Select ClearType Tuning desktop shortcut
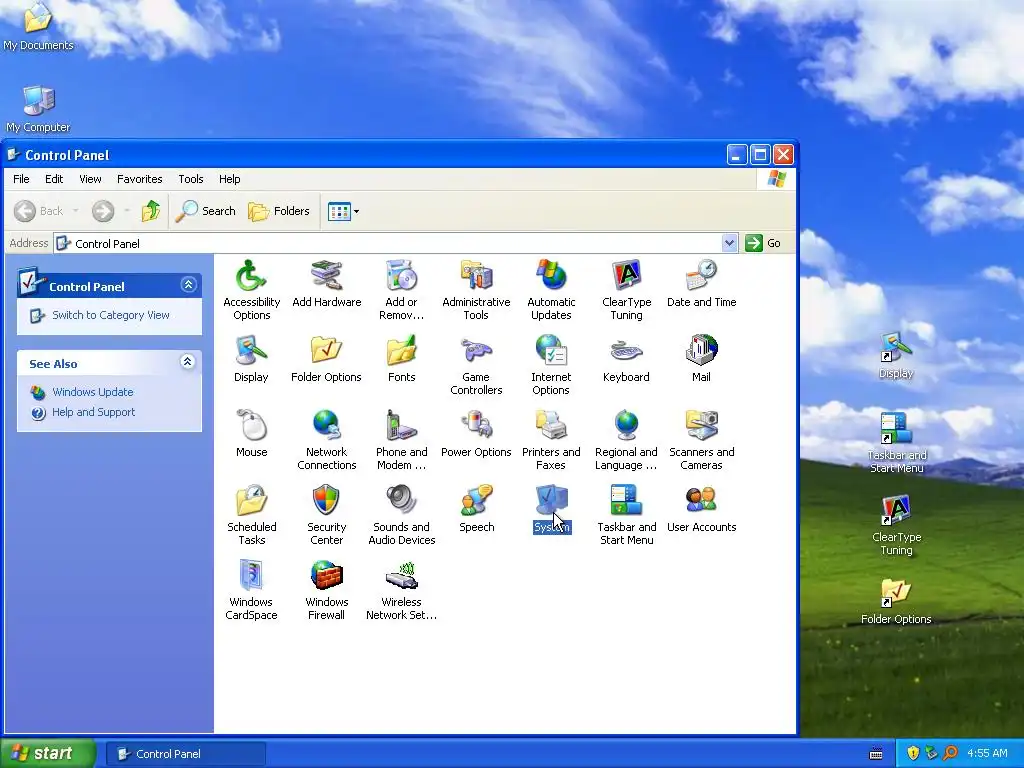The width and height of the screenshot is (1024, 768). point(896,525)
